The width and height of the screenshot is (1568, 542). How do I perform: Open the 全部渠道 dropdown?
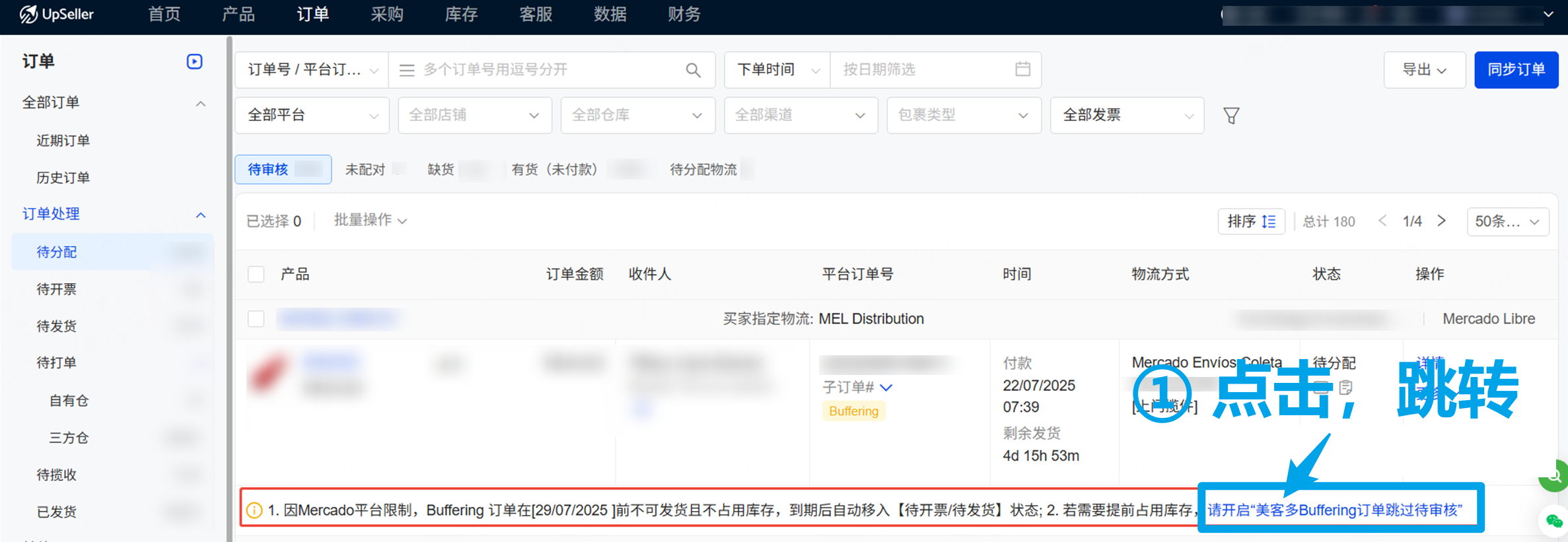click(x=801, y=116)
